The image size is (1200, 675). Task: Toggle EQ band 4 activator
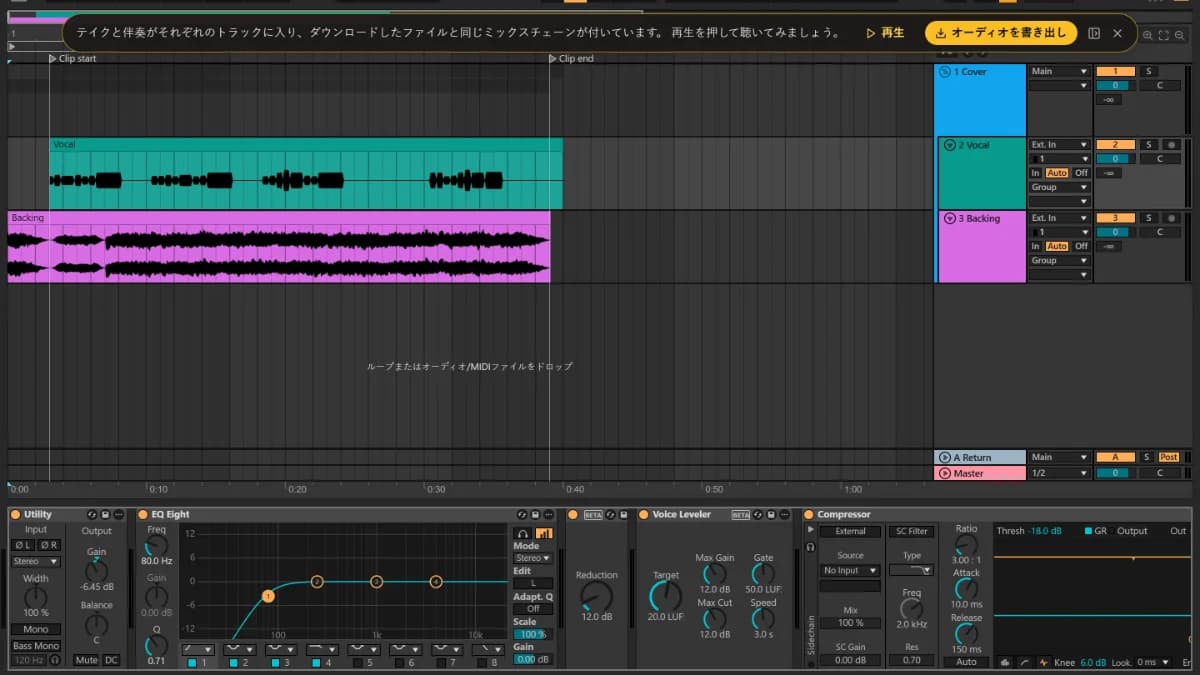click(x=316, y=663)
